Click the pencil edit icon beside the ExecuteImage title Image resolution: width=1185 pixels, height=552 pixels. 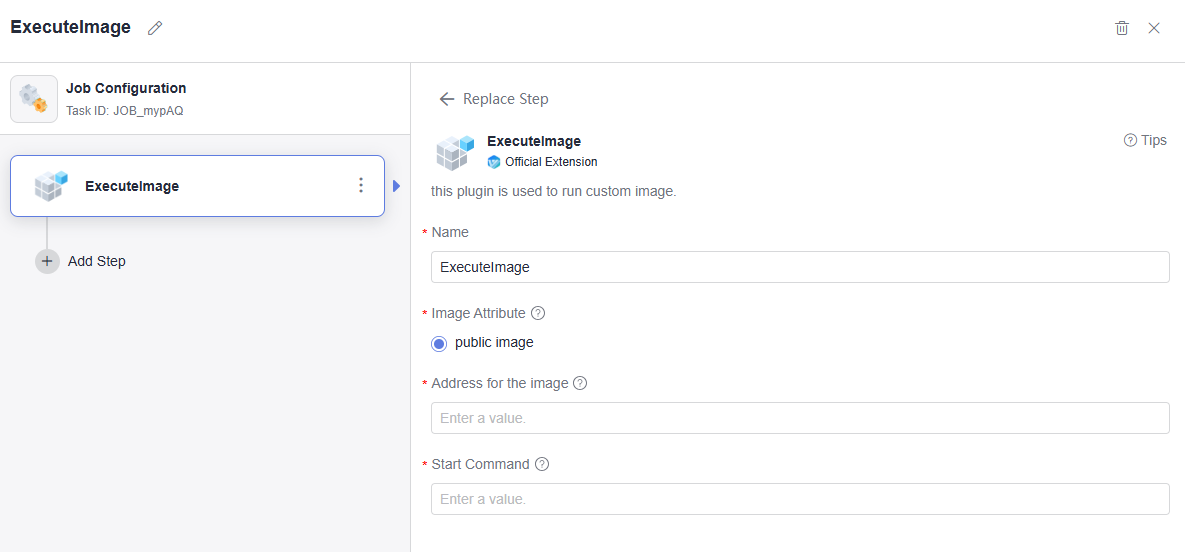155,28
